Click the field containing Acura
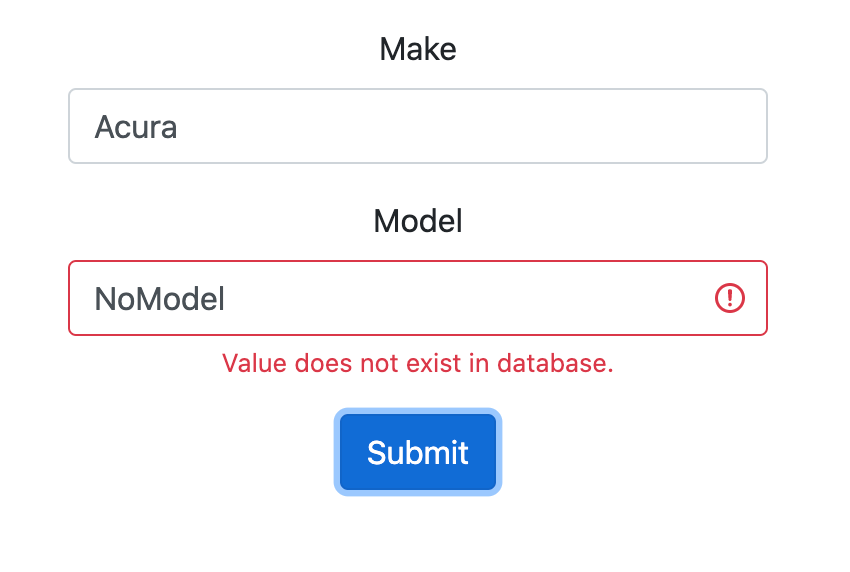Viewport: 850px width, 572px height. (417, 126)
